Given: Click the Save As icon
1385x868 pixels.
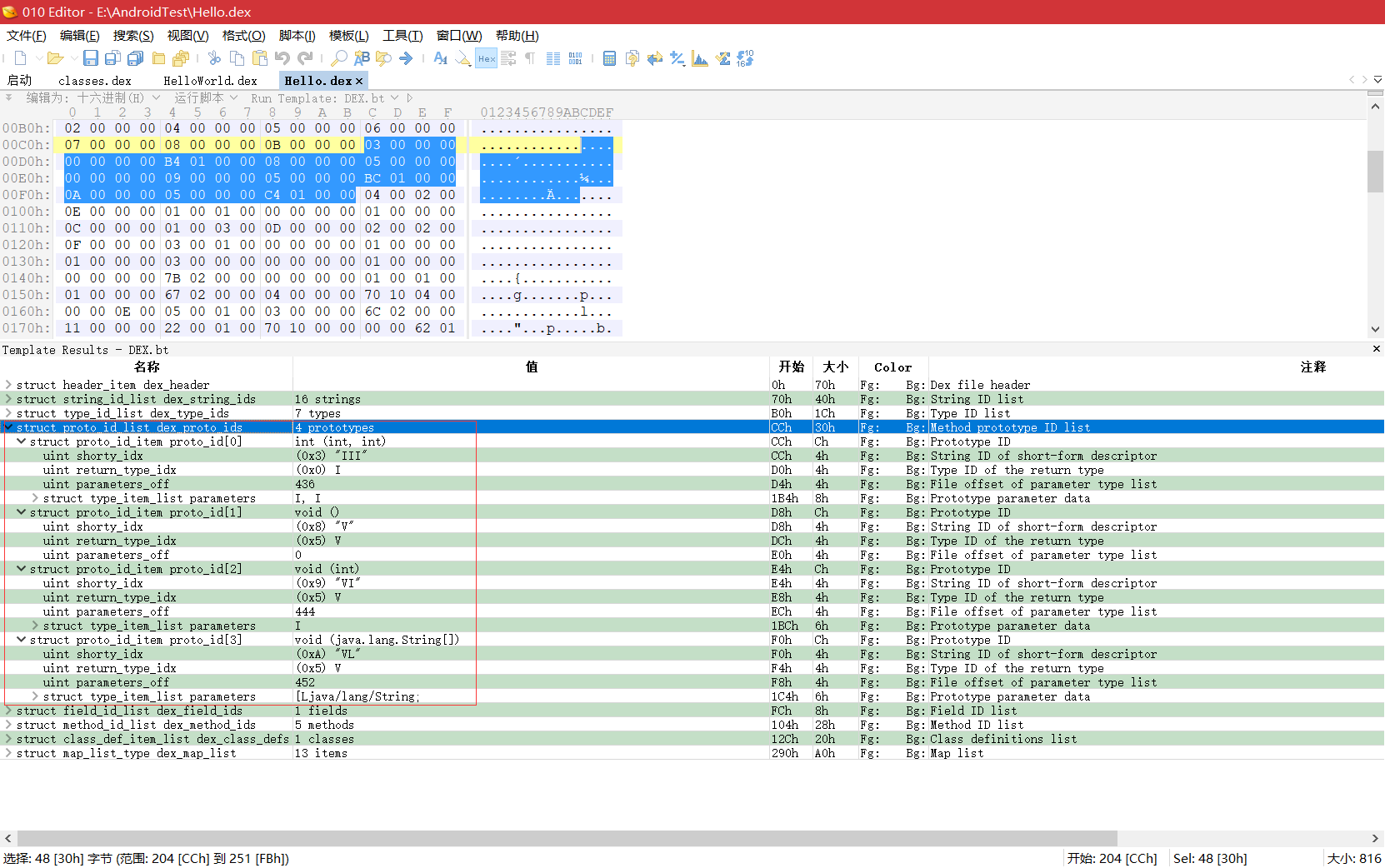Looking at the screenshot, I should [112, 58].
